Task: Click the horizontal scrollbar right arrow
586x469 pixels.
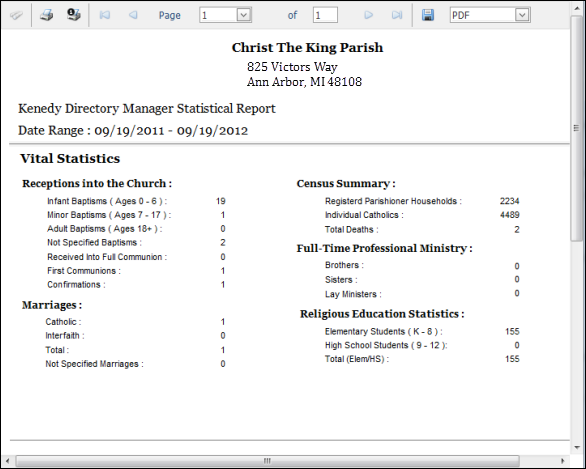Action: 563,461
